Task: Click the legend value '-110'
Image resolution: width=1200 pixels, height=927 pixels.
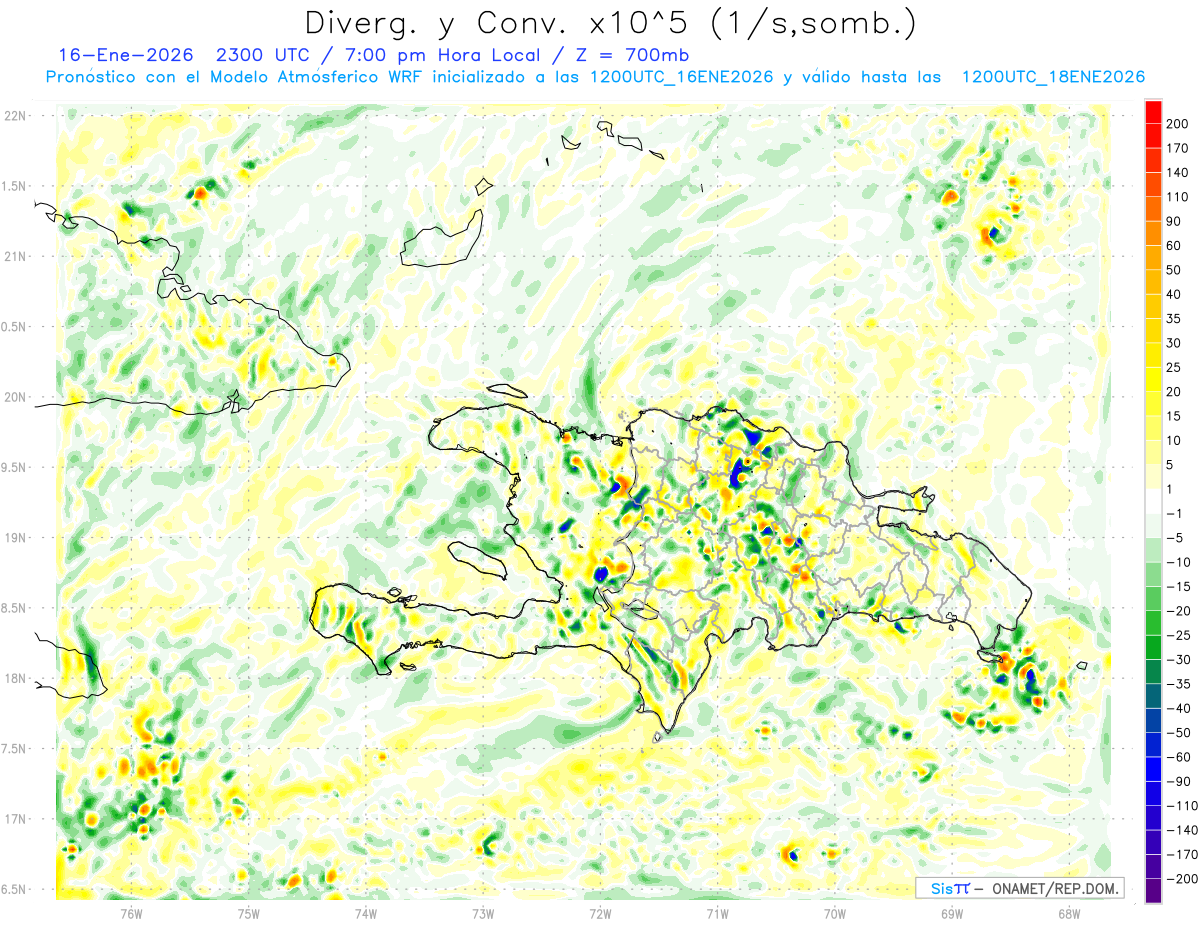Action: [x=1181, y=805]
